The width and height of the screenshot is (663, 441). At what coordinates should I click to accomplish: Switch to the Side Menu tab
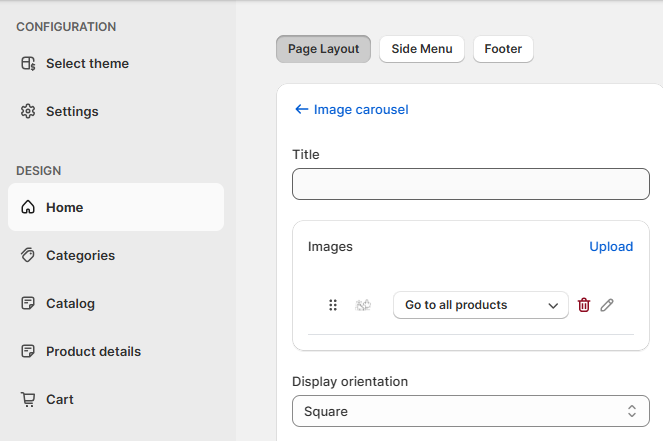pyautogui.click(x=422, y=49)
